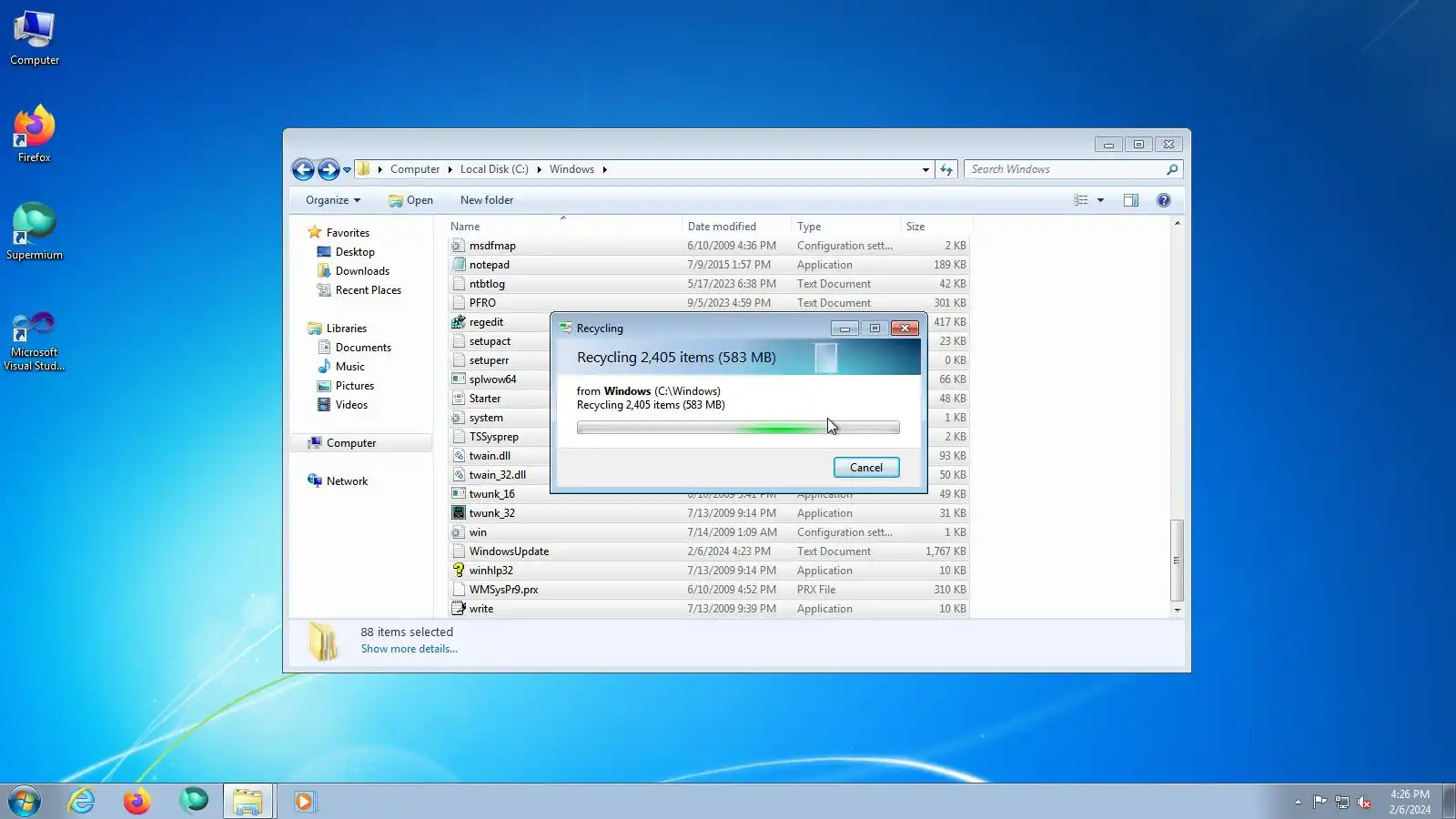The width and height of the screenshot is (1456, 819).
Task: Open the Supermium desktop shortcut
Action: [x=35, y=232]
